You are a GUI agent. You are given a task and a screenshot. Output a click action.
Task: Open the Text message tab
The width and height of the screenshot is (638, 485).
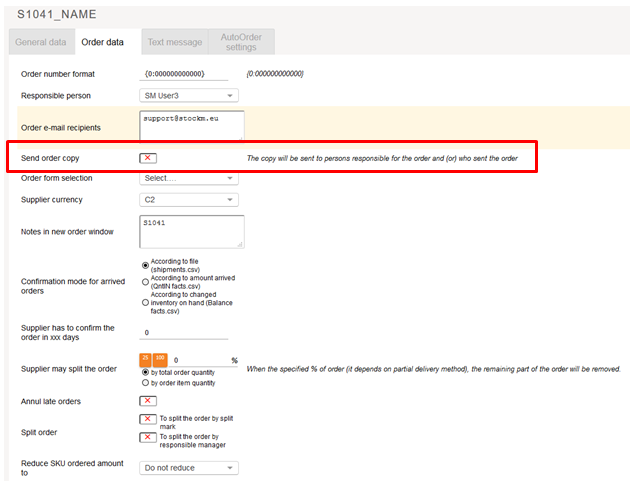[x=175, y=42]
